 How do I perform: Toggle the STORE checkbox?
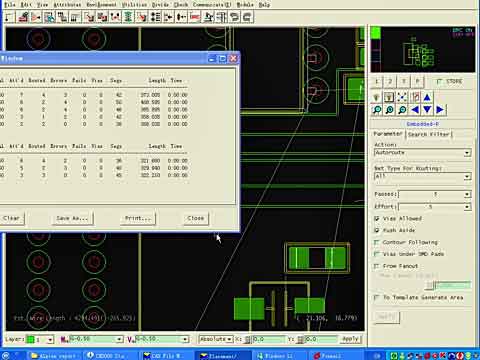[439, 81]
